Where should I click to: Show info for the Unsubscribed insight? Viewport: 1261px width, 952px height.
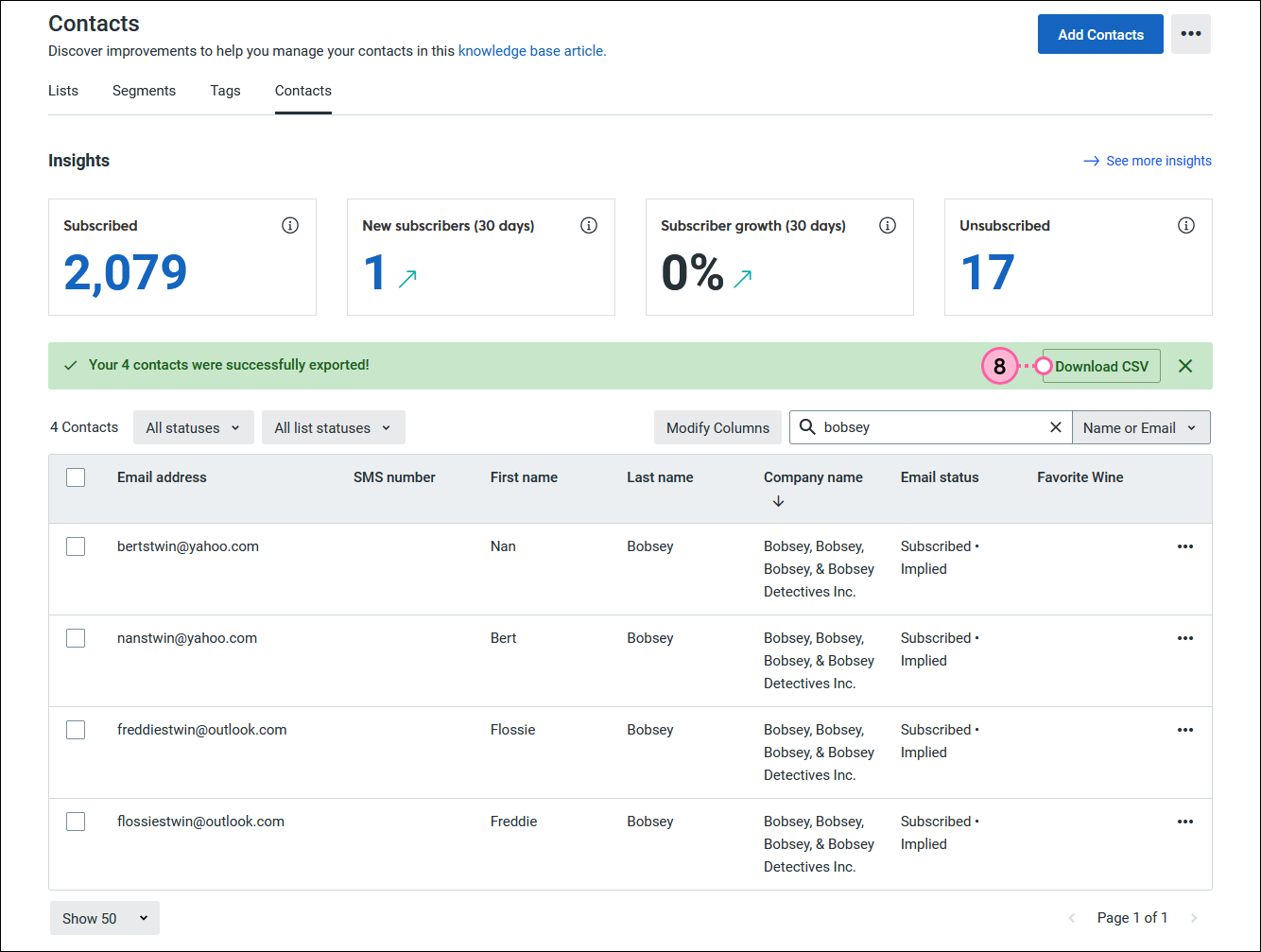point(1186,225)
